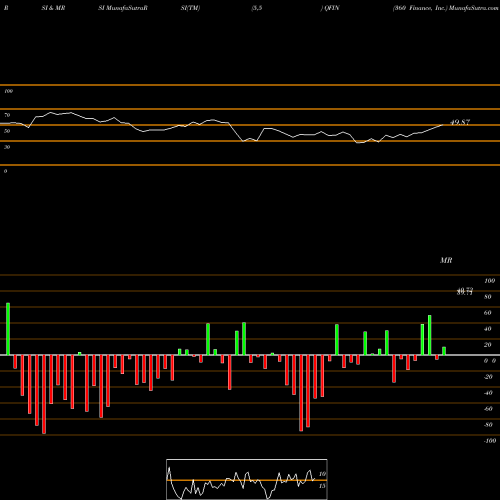
Task: Click the 'MR' label above the histogram
Action: coord(446,260)
